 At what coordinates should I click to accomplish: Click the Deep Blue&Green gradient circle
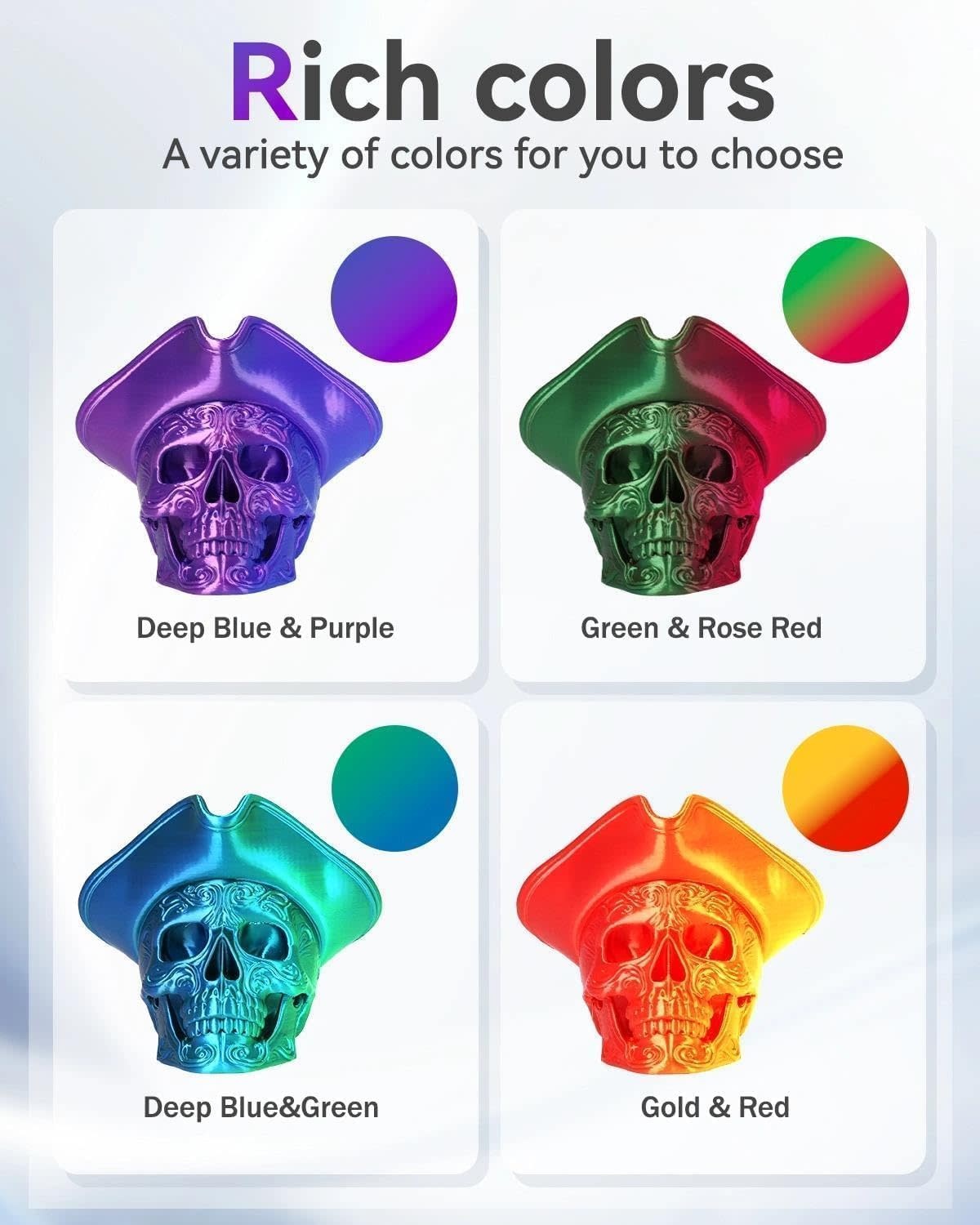(x=395, y=788)
